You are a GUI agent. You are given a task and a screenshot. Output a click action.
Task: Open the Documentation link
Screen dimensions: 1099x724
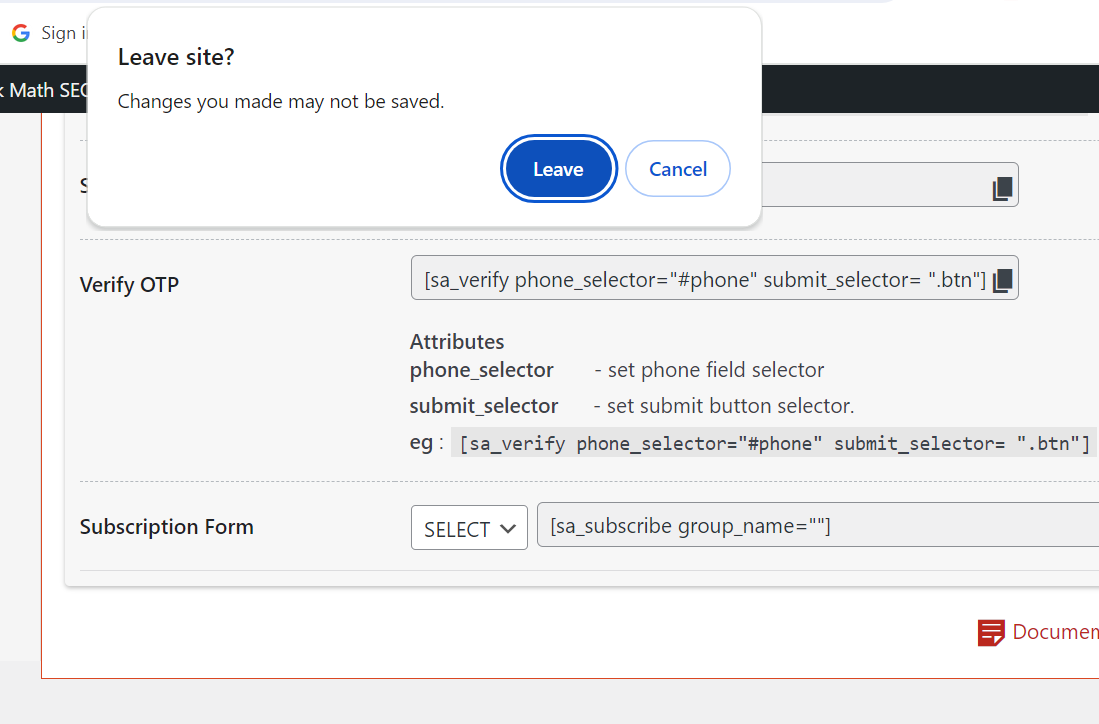click(1055, 631)
